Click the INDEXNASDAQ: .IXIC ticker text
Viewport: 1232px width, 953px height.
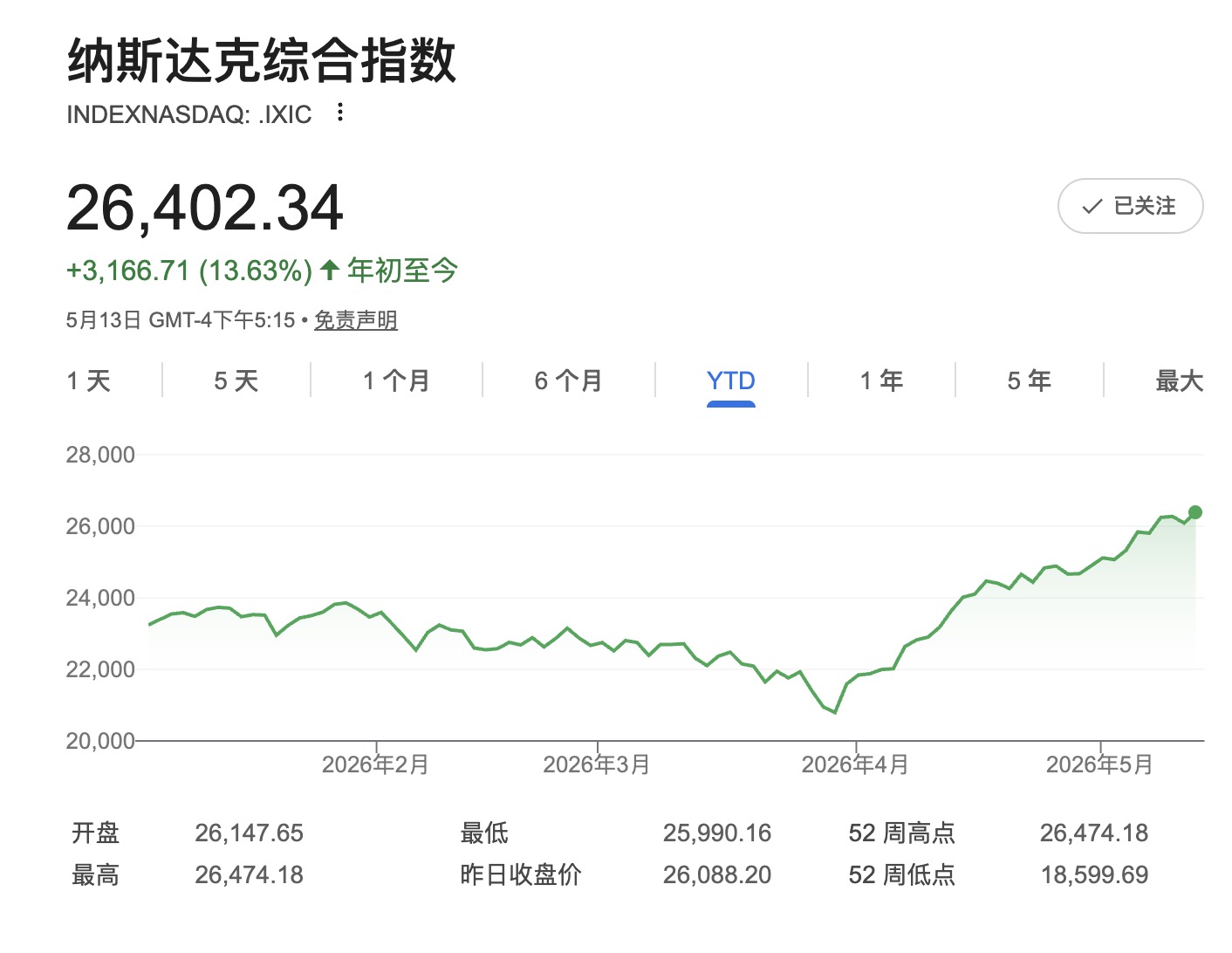pyautogui.click(x=189, y=114)
